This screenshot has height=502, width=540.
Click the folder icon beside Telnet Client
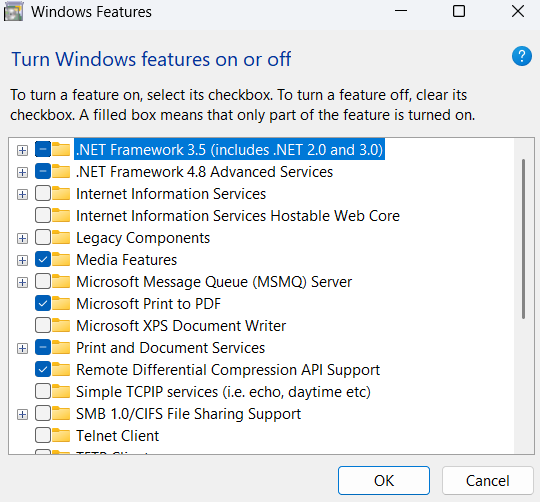click(x=61, y=436)
